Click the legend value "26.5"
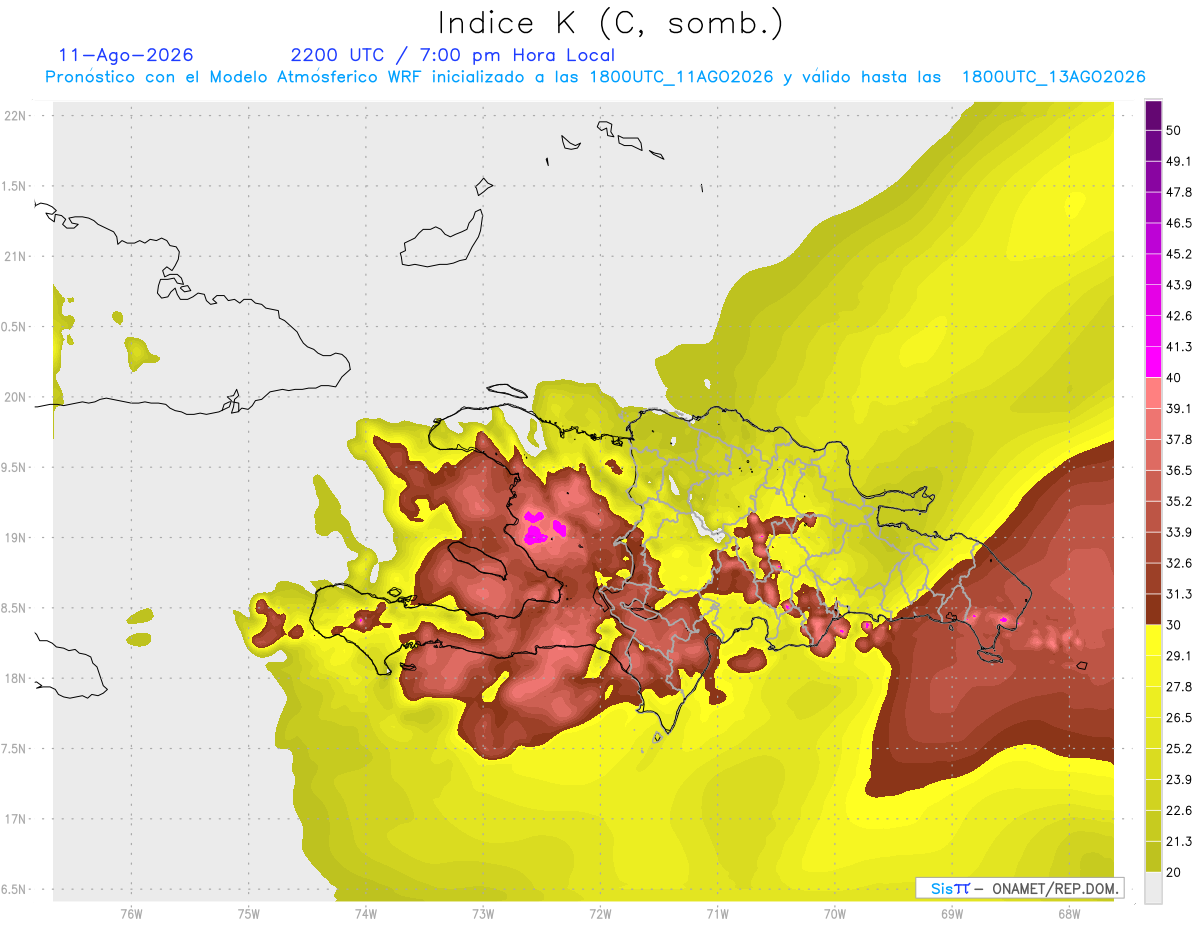Image resolution: width=1200 pixels, height=927 pixels. click(x=1178, y=718)
